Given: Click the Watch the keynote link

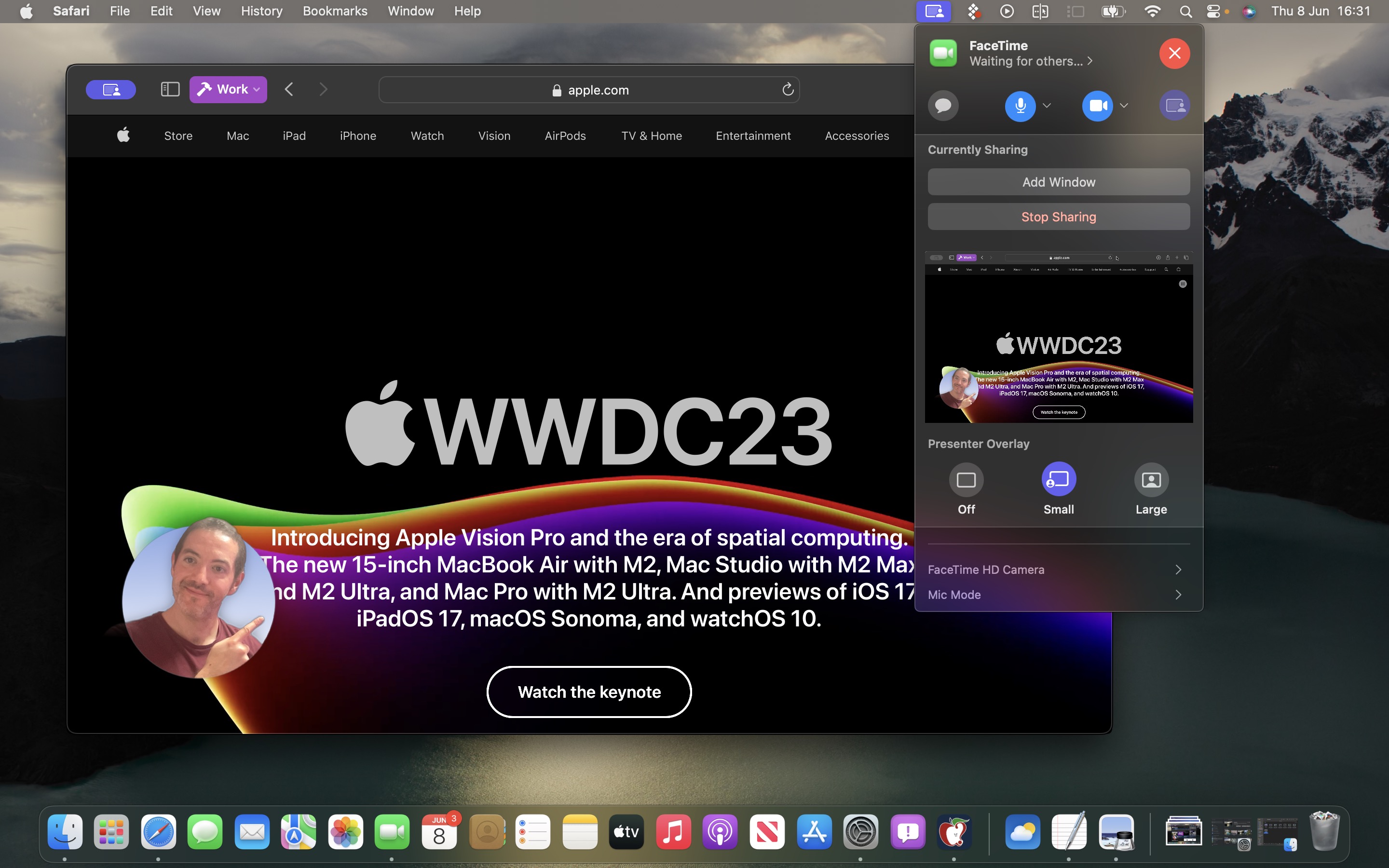Looking at the screenshot, I should (x=590, y=691).
